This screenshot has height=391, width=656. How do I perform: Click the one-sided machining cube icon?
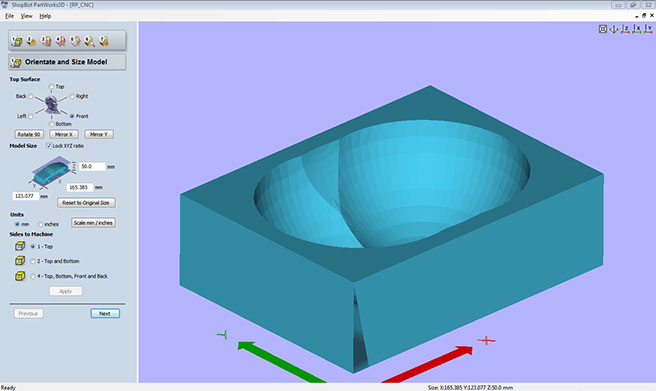pos(20,246)
